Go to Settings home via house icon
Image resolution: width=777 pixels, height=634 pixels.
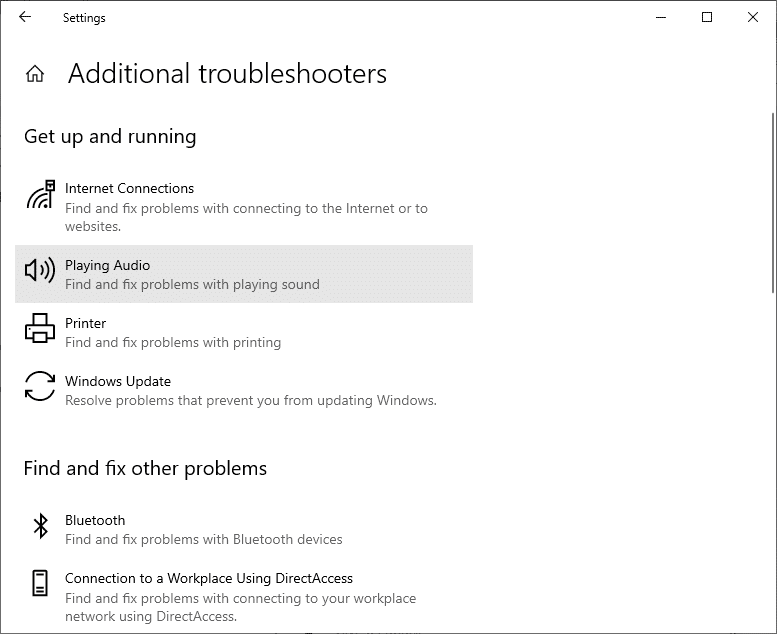coord(35,74)
